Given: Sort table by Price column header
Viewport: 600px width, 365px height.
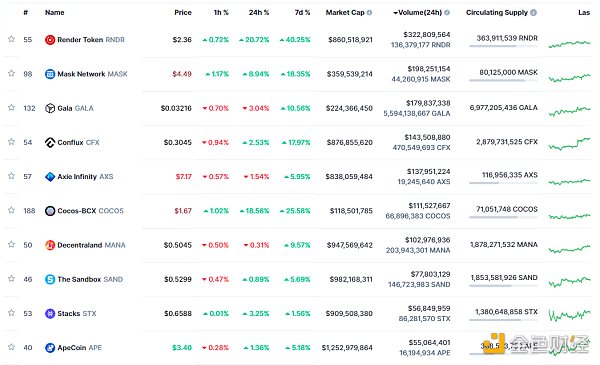Looking at the screenshot, I should pyautogui.click(x=183, y=13).
